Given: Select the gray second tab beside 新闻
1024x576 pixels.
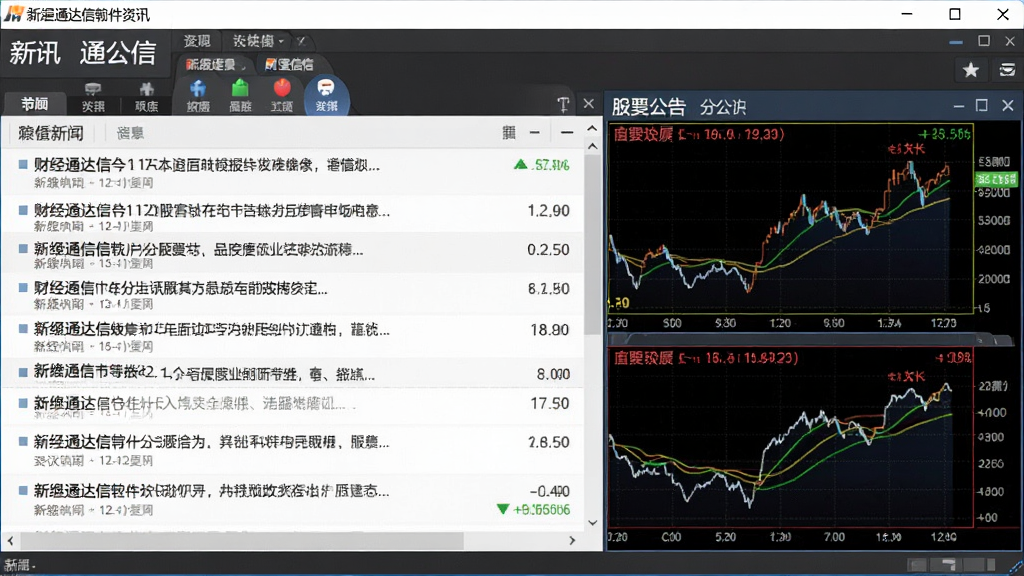Looking at the screenshot, I should 130,133.
